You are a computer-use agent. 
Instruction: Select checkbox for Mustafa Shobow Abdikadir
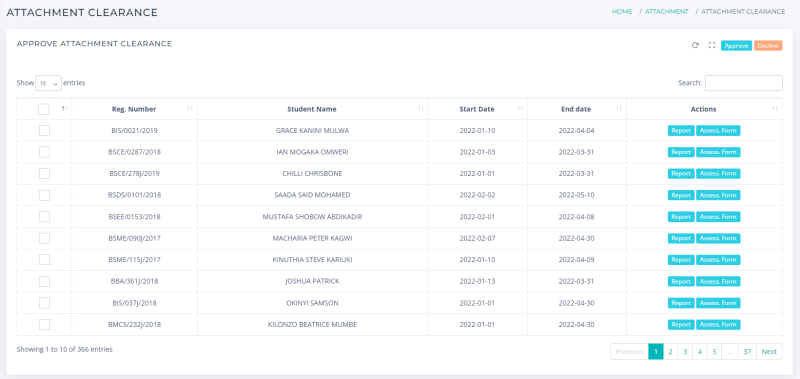(x=44, y=217)
